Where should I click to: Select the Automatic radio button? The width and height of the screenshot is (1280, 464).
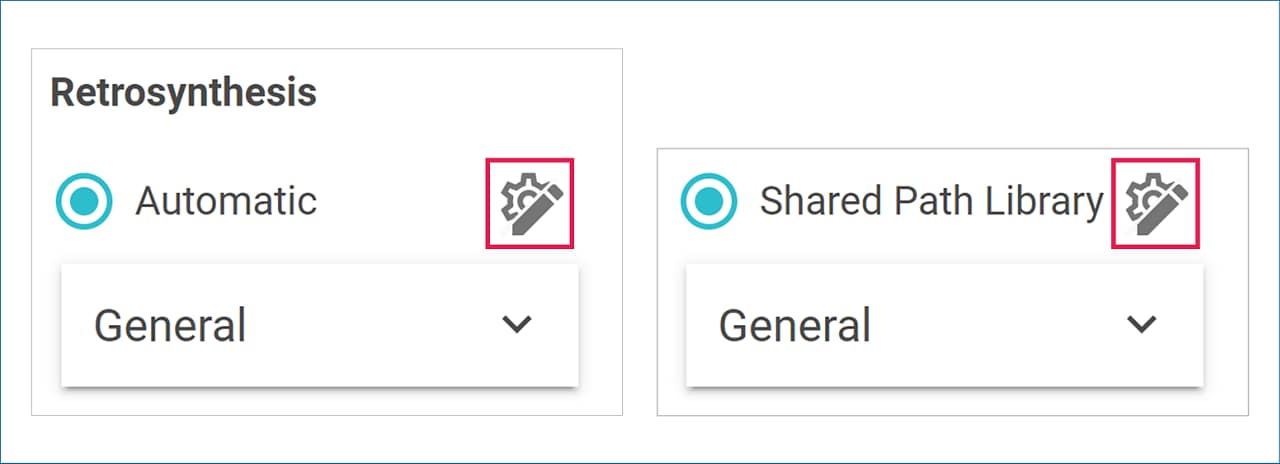click(84, 201)
